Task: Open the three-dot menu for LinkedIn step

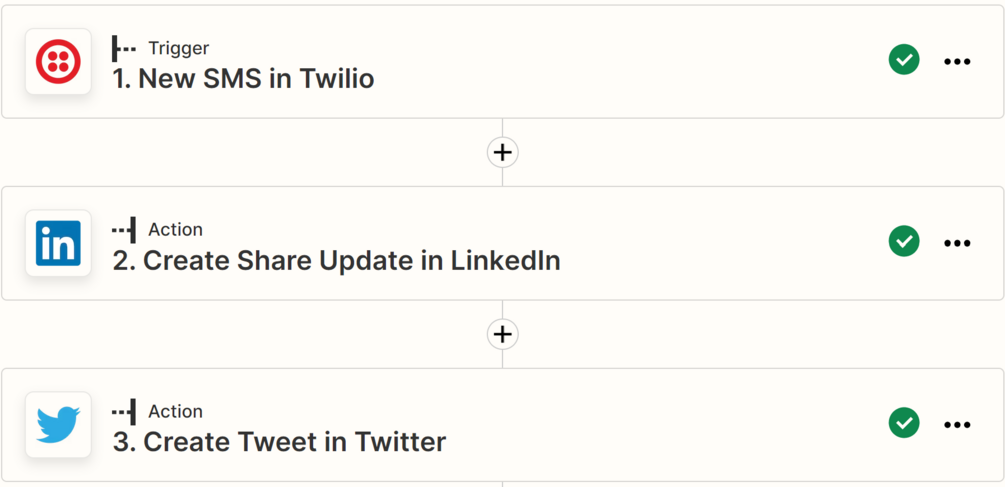Action: click(957, 243)
